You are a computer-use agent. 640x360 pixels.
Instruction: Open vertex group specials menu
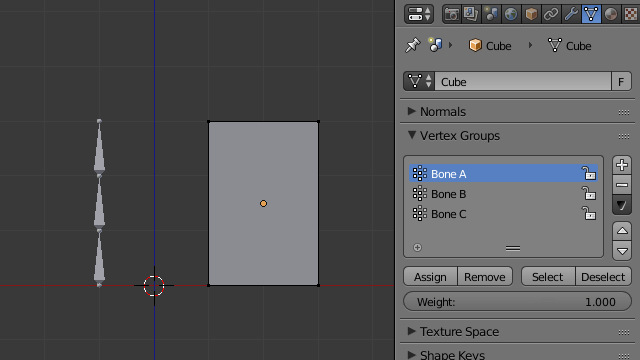coord(622,205)
